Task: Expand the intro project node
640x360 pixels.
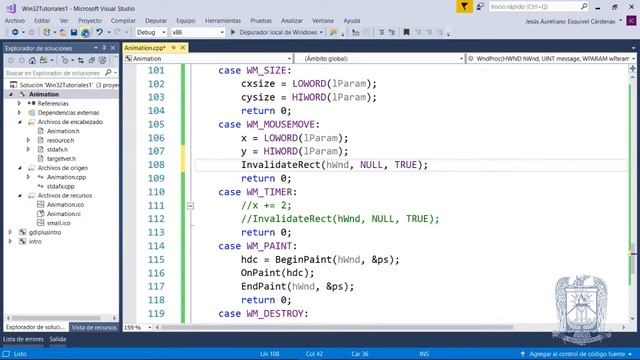Action: [x=11, y=241]
